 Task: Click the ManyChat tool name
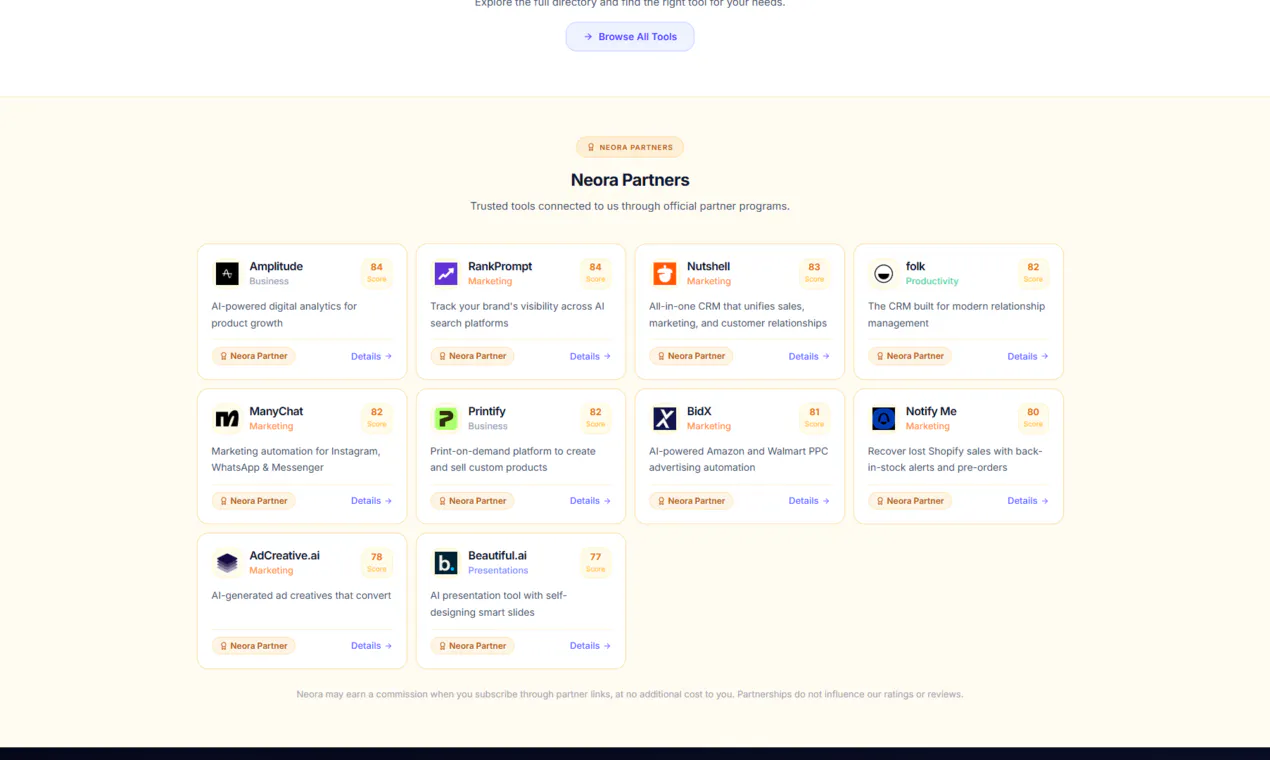click(276, 411)
